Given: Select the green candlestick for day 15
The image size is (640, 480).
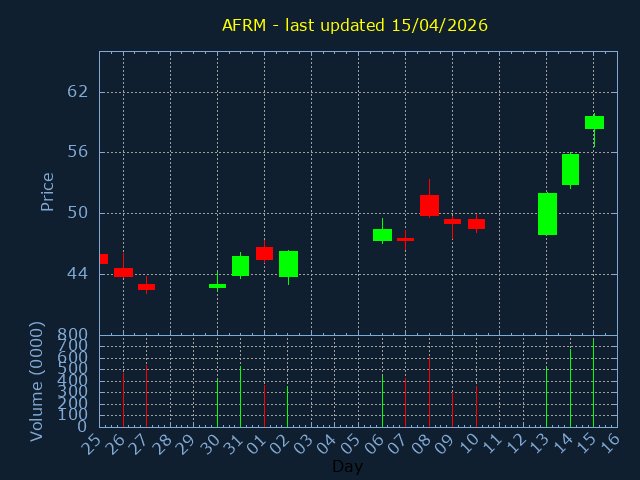Looking at the screenshot, I should (594, 122).
